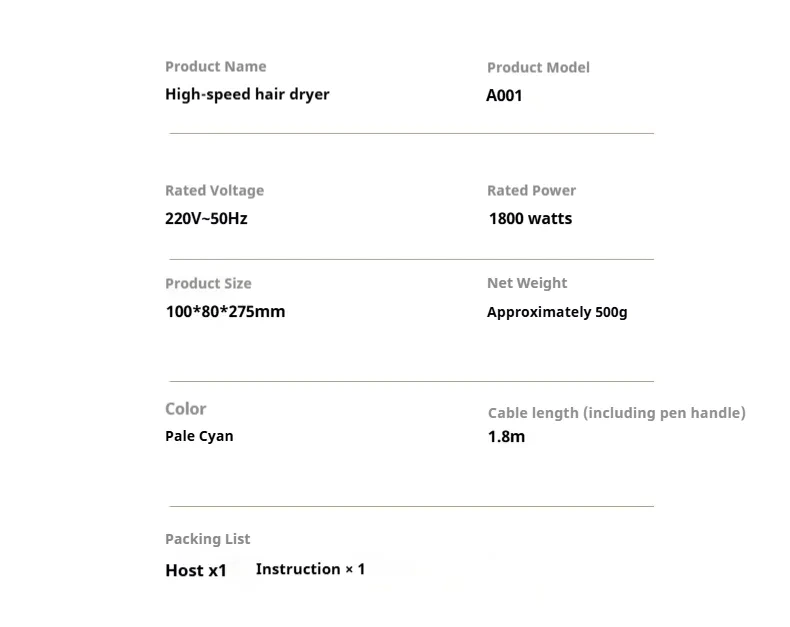Select the A001 model number

pyautogui.click(x=504, y=96)
